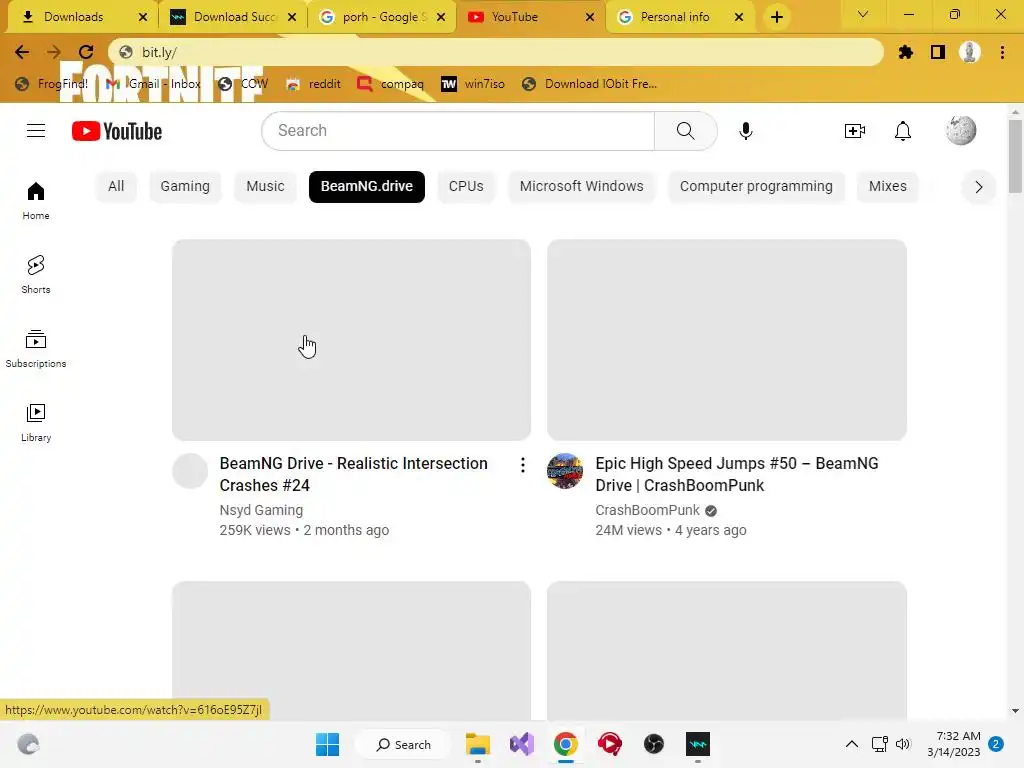Close the Downloads browser tab

(x=143, y=18)
